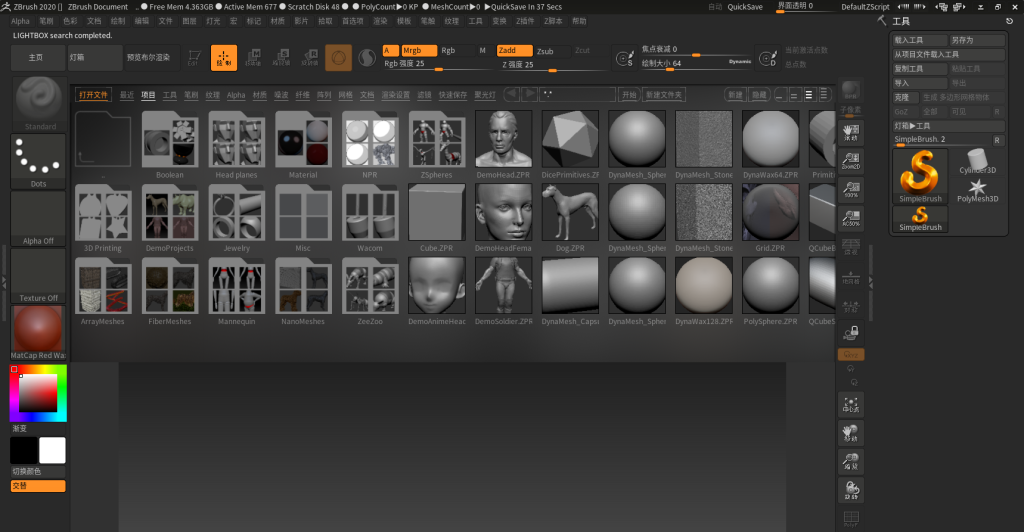Expand the Alpha Off selector
1024x532 pixels.
(x=38, y=217)
